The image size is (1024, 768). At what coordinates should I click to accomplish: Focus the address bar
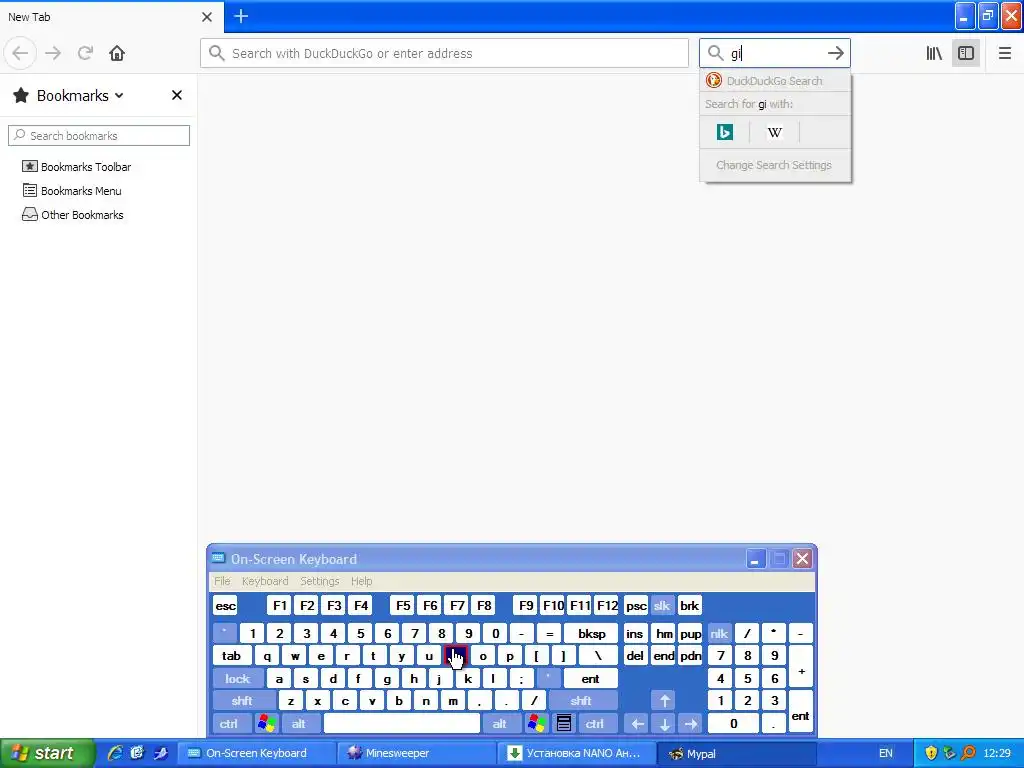pyautogui.click(x=444, y=53)
